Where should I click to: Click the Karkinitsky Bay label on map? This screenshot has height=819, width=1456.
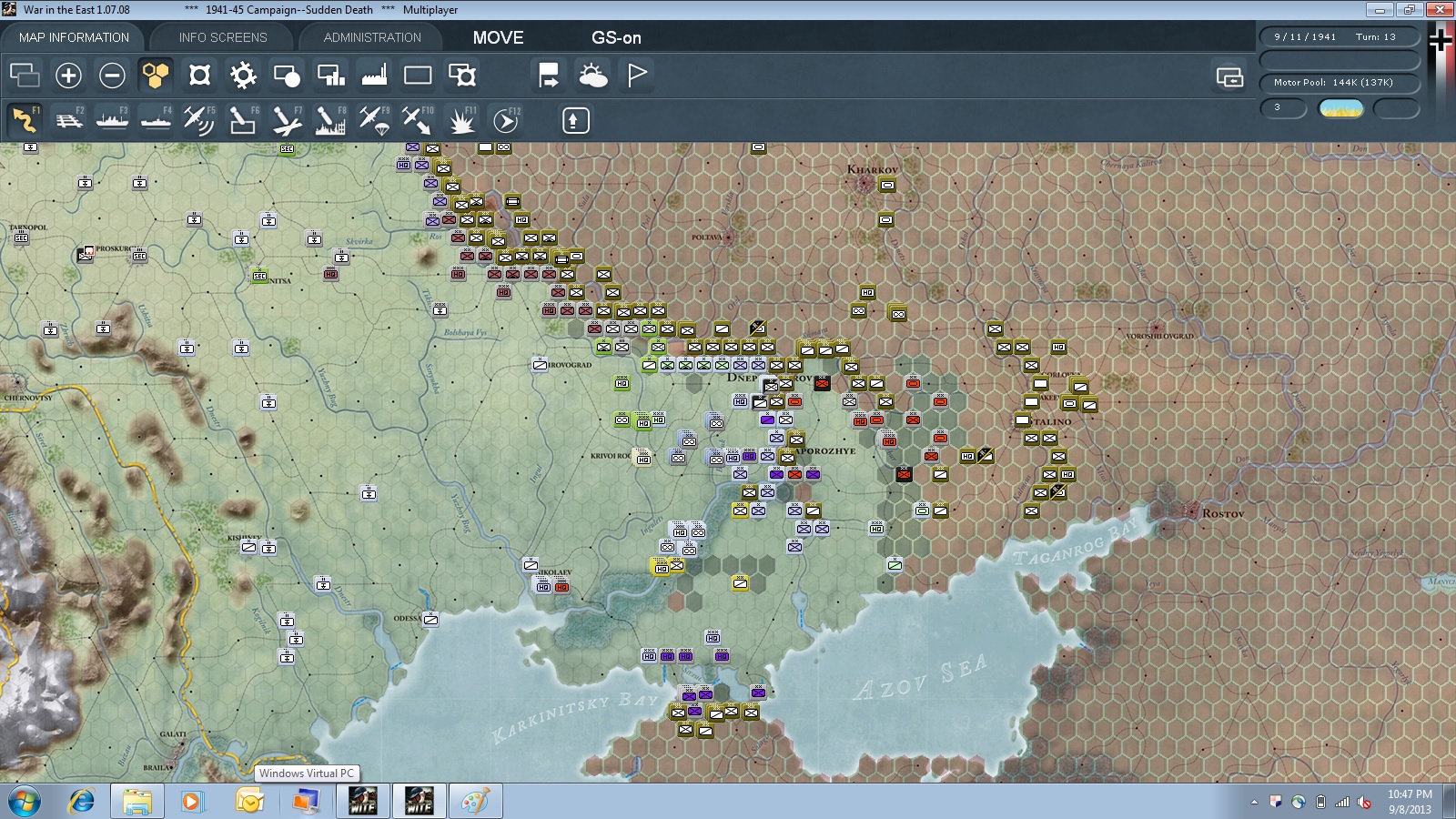click(x=573, y=718)
